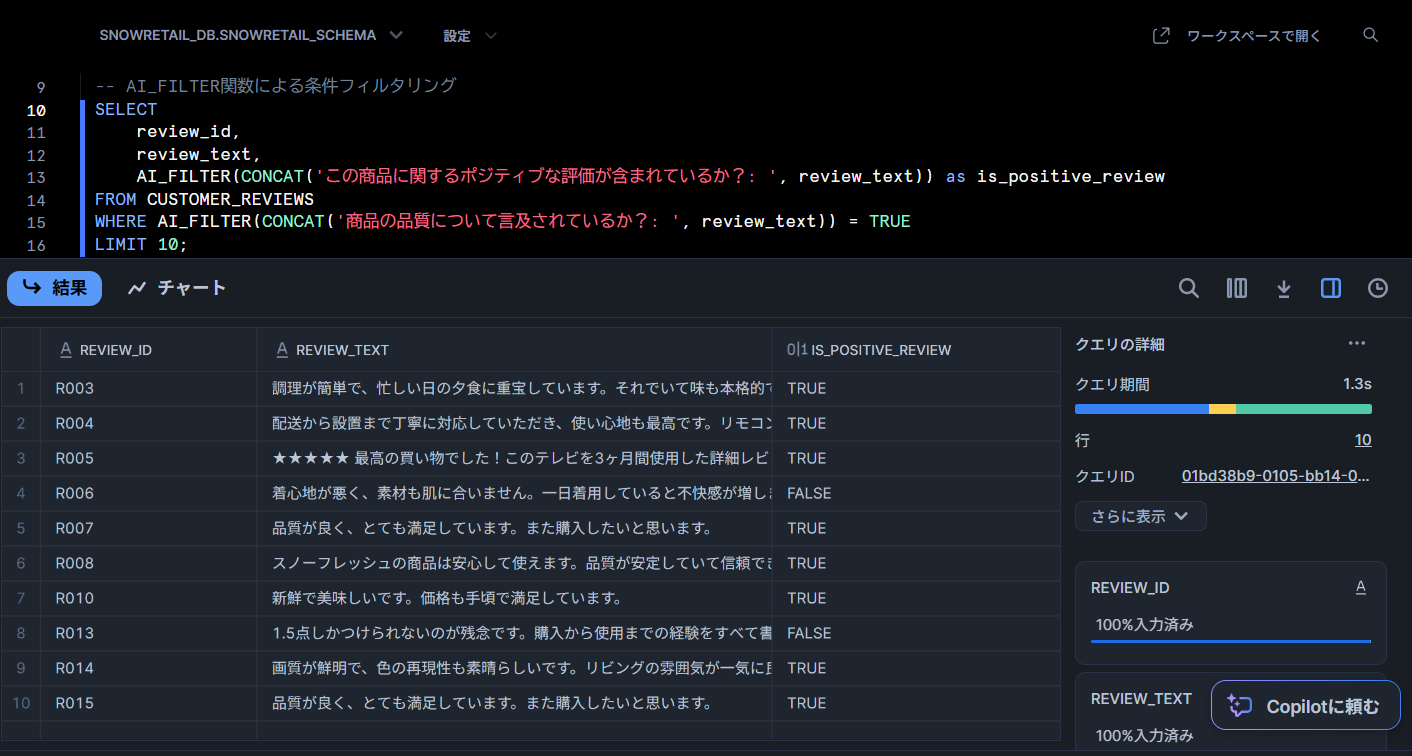
Task: Select cell R007
Action: click(148, 528)
